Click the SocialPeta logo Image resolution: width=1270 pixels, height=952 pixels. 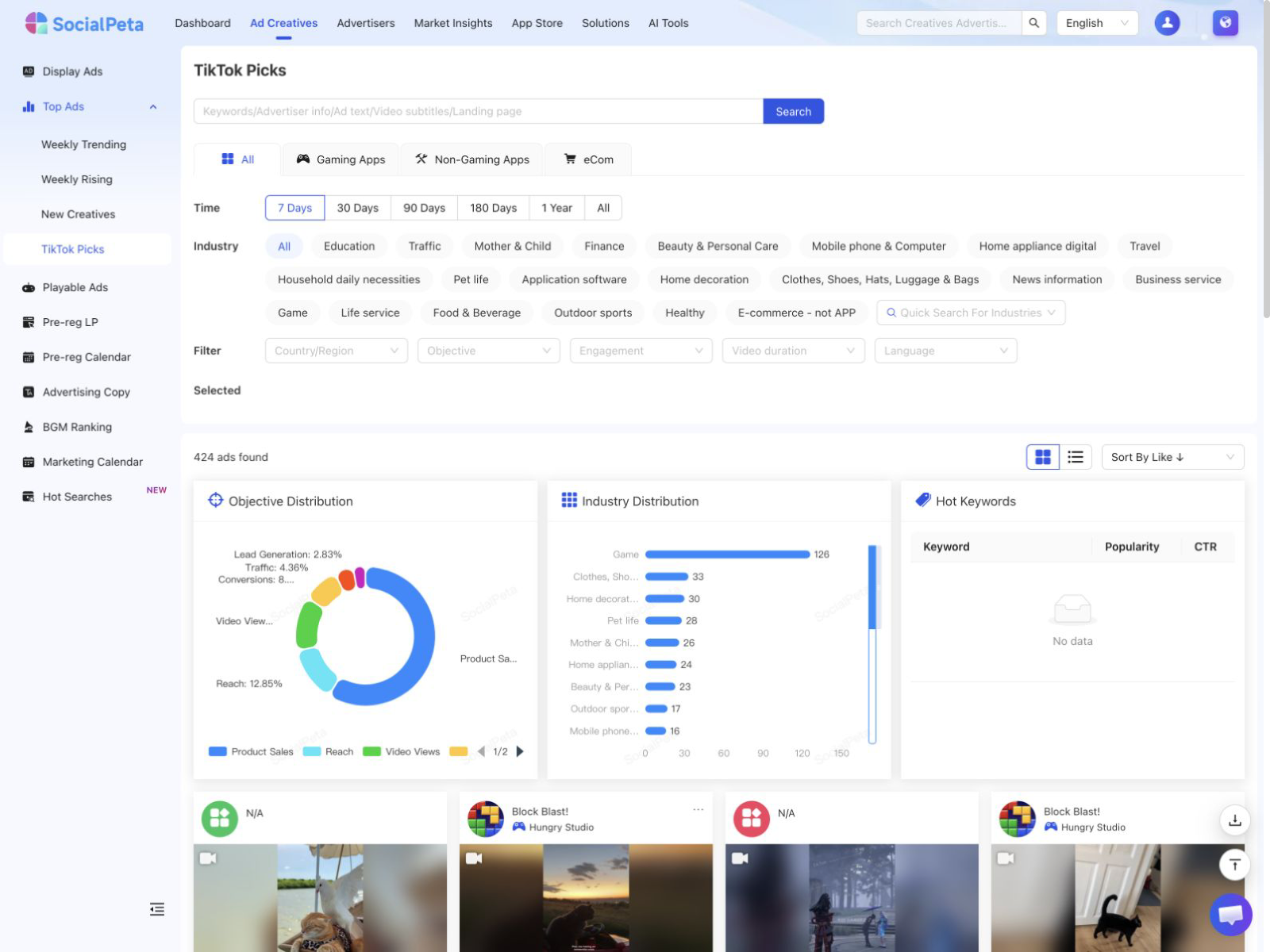(84, 23)
